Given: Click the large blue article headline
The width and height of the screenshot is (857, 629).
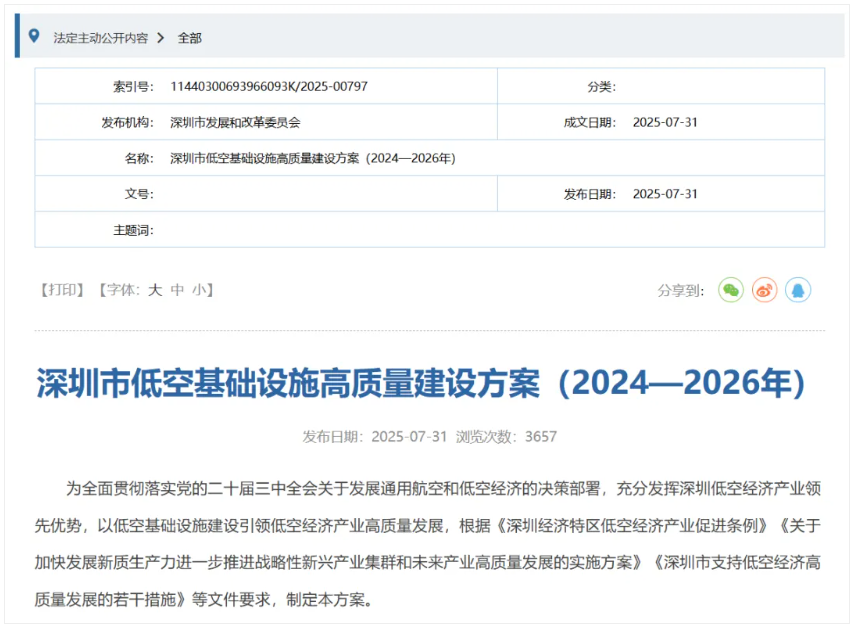Looking at the screenshot, I should pos(421,384).
